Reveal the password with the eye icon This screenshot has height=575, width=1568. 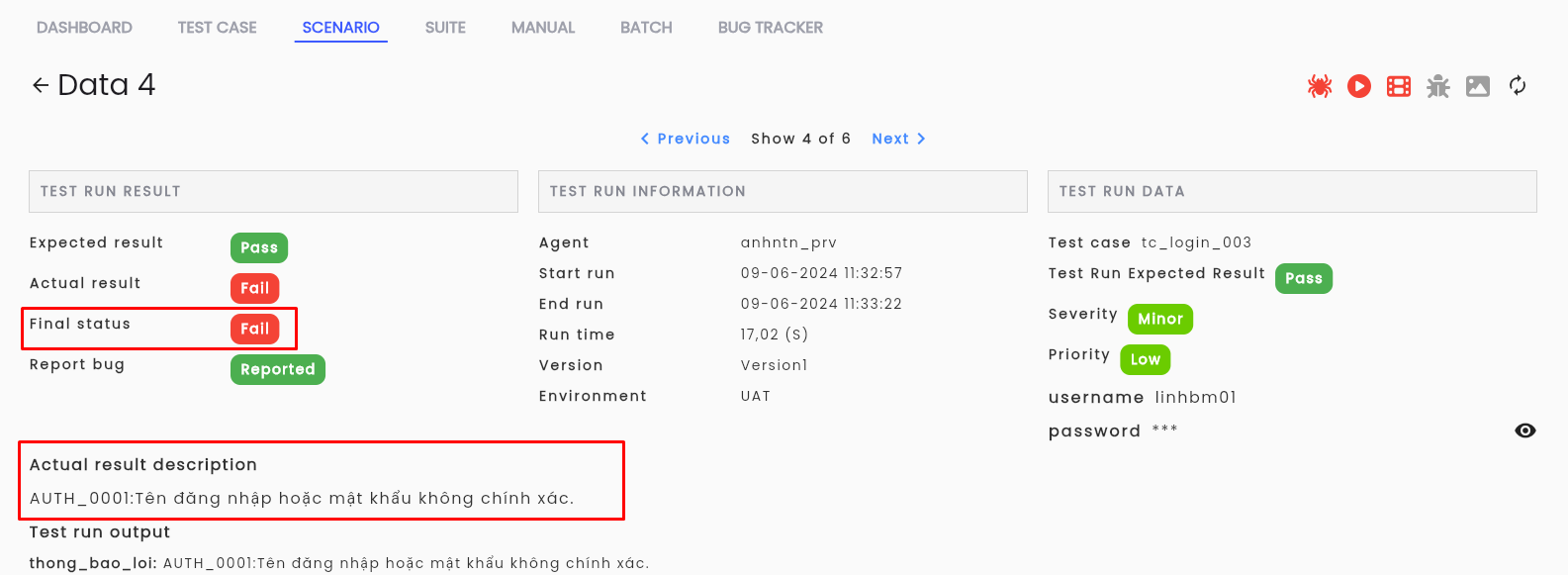[1525, 431]
